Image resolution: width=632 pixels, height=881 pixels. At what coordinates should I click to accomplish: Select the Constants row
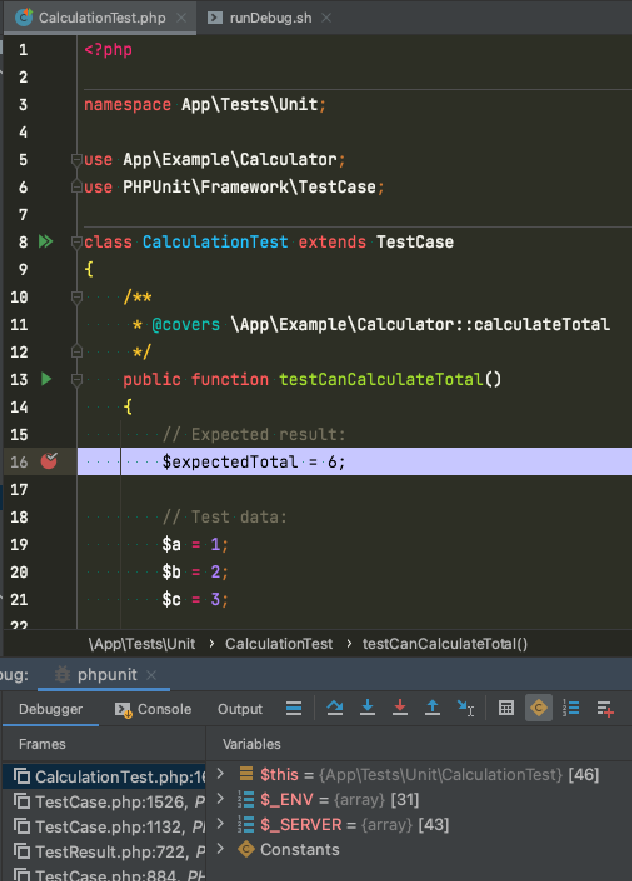pos(419,849)
